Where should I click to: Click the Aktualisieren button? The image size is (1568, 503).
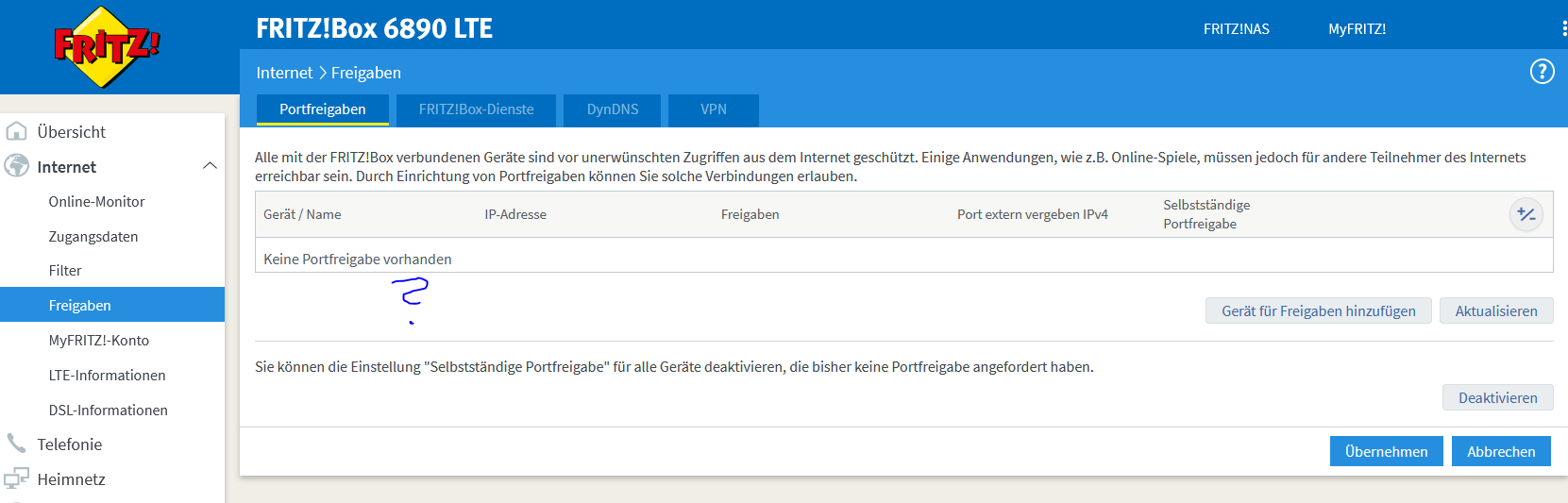tap(1496, 310)
